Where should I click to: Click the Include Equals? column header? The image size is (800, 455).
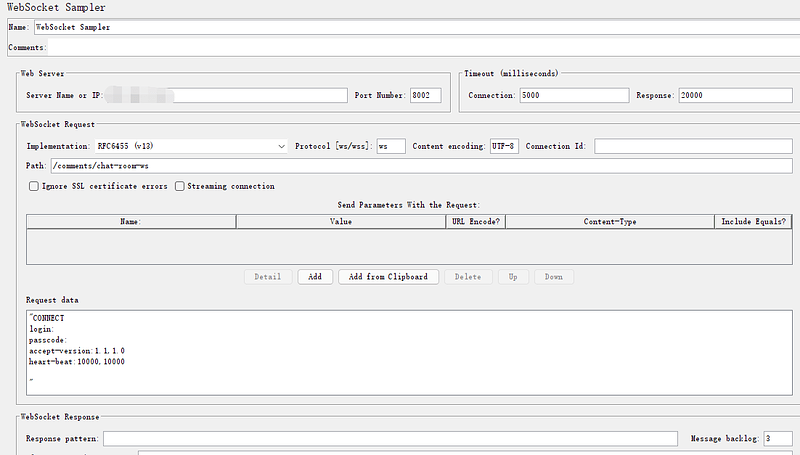click(x=753, y=221)
